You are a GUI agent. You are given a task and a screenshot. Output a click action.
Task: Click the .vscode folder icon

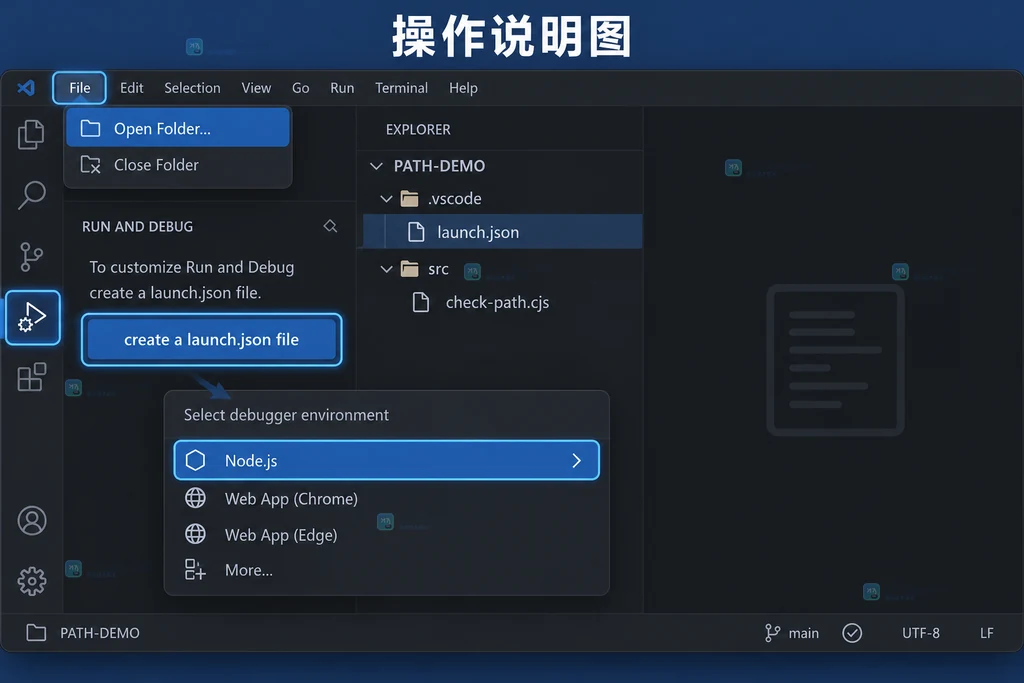pos(409,199)
